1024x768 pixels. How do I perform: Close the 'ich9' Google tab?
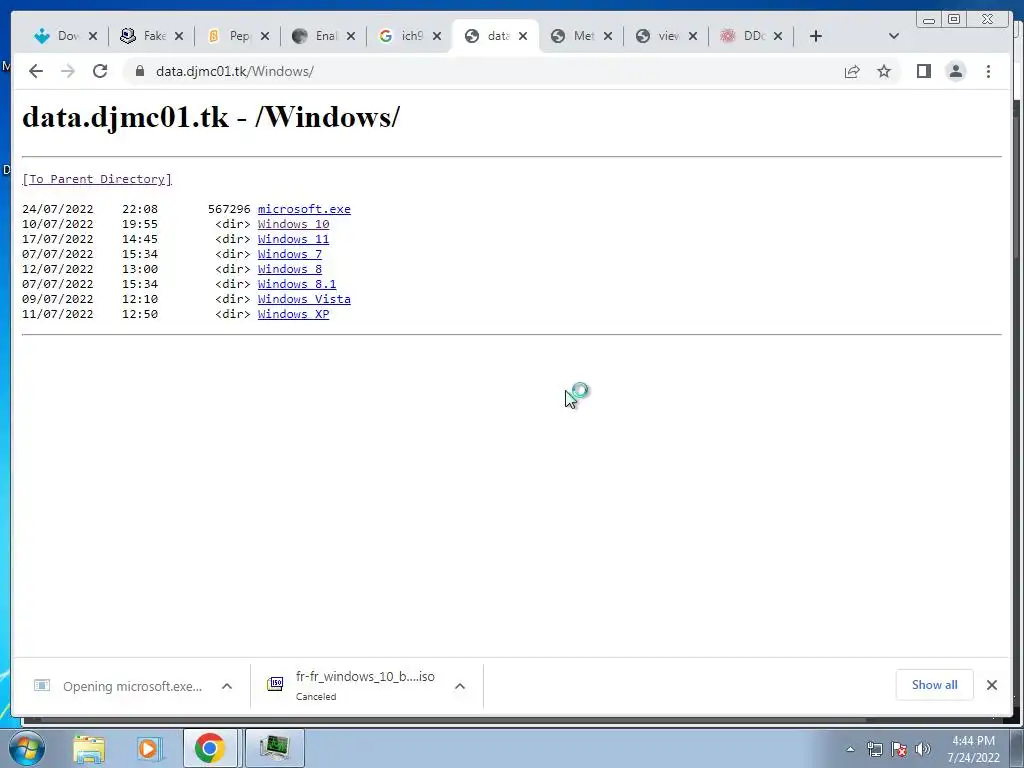pyautogui.click(x=437, y=36)
